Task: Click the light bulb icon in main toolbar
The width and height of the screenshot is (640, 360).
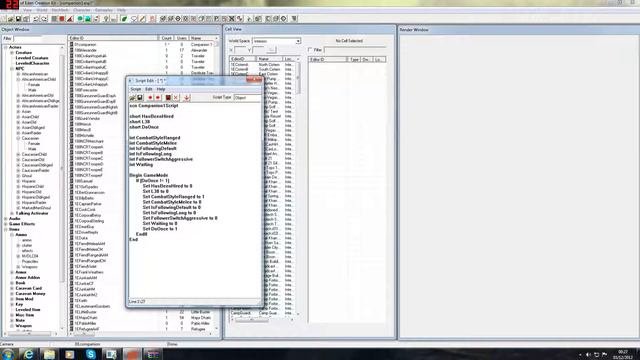Action: point(106,19)
